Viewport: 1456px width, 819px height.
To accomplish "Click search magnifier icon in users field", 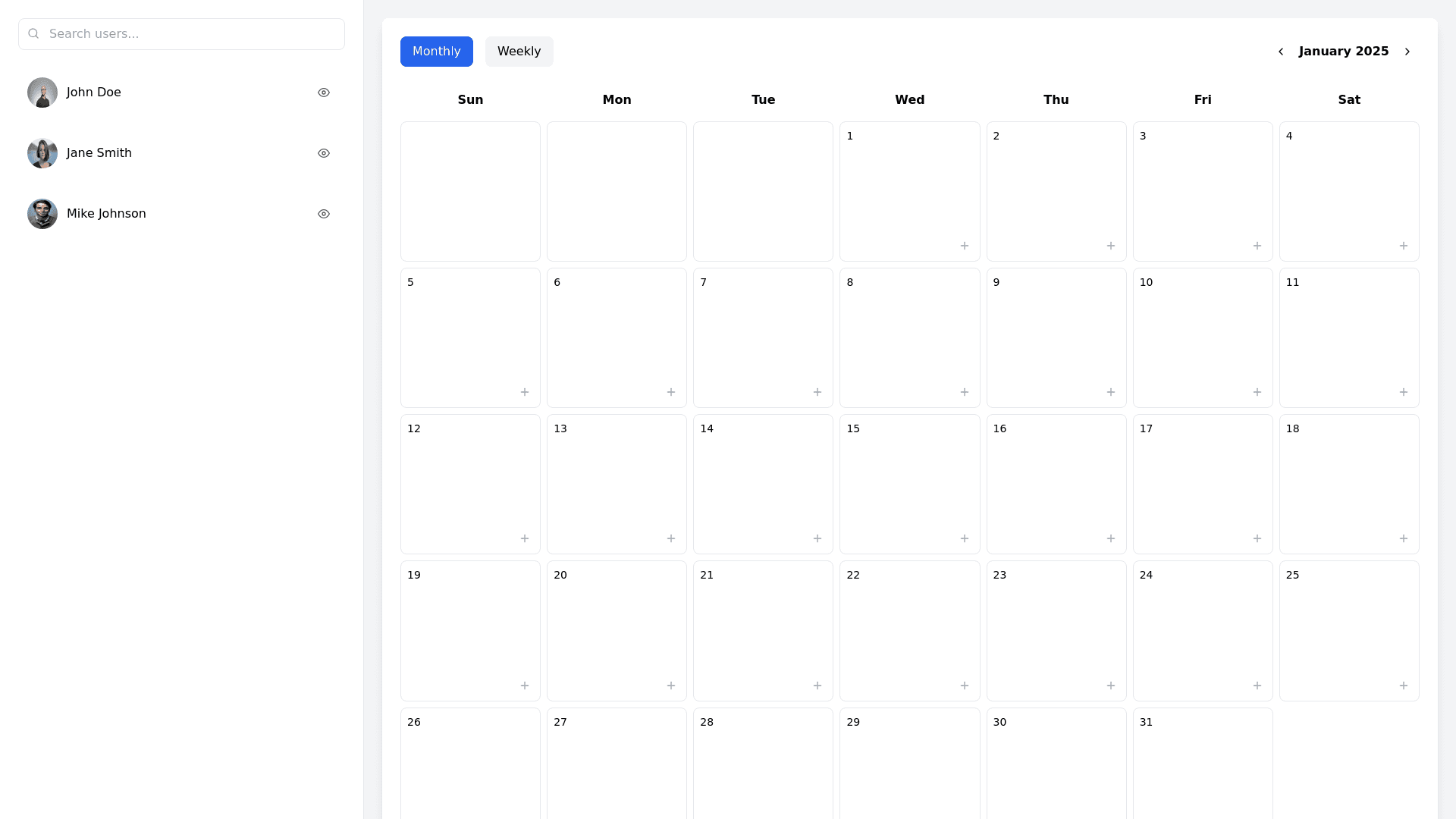I will 33,33.
